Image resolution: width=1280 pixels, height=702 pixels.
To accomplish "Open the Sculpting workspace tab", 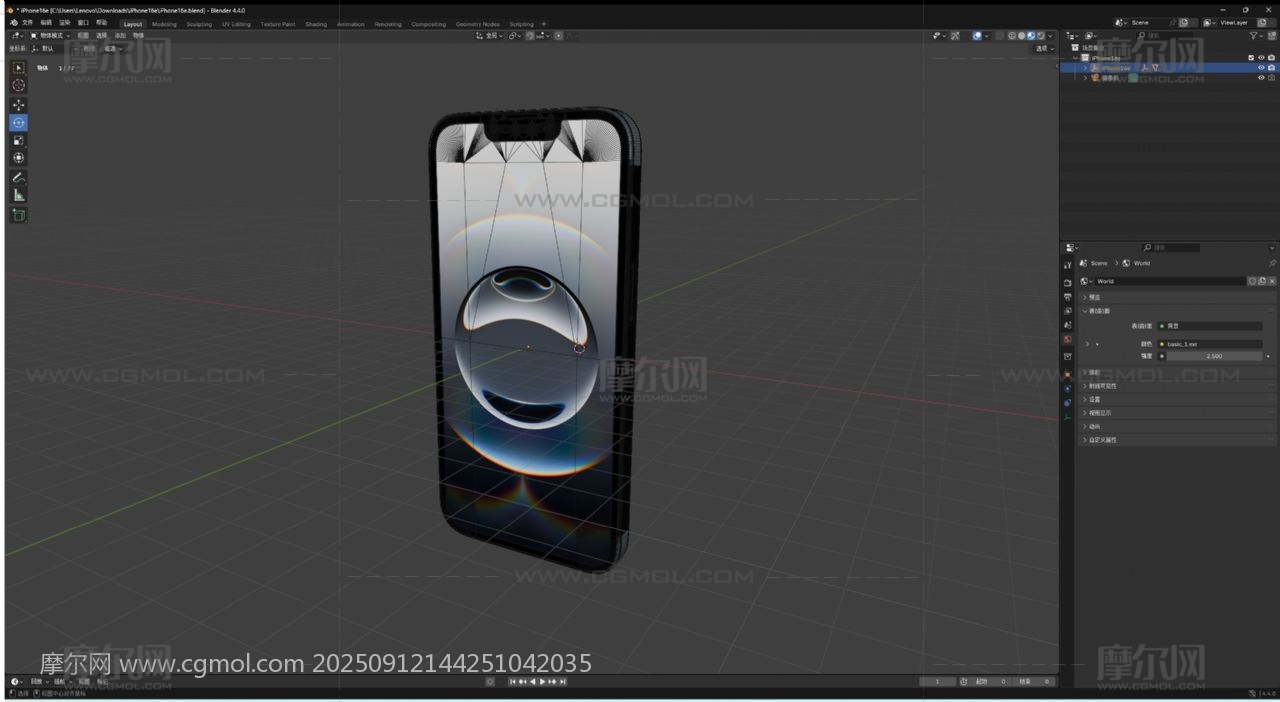I will (x=199, y=24).
